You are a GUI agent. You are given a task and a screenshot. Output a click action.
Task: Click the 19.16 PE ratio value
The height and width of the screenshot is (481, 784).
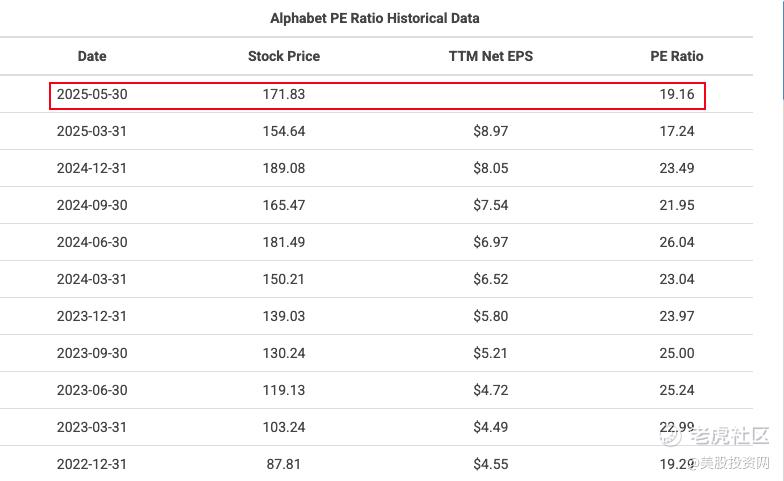click(676, 94)
